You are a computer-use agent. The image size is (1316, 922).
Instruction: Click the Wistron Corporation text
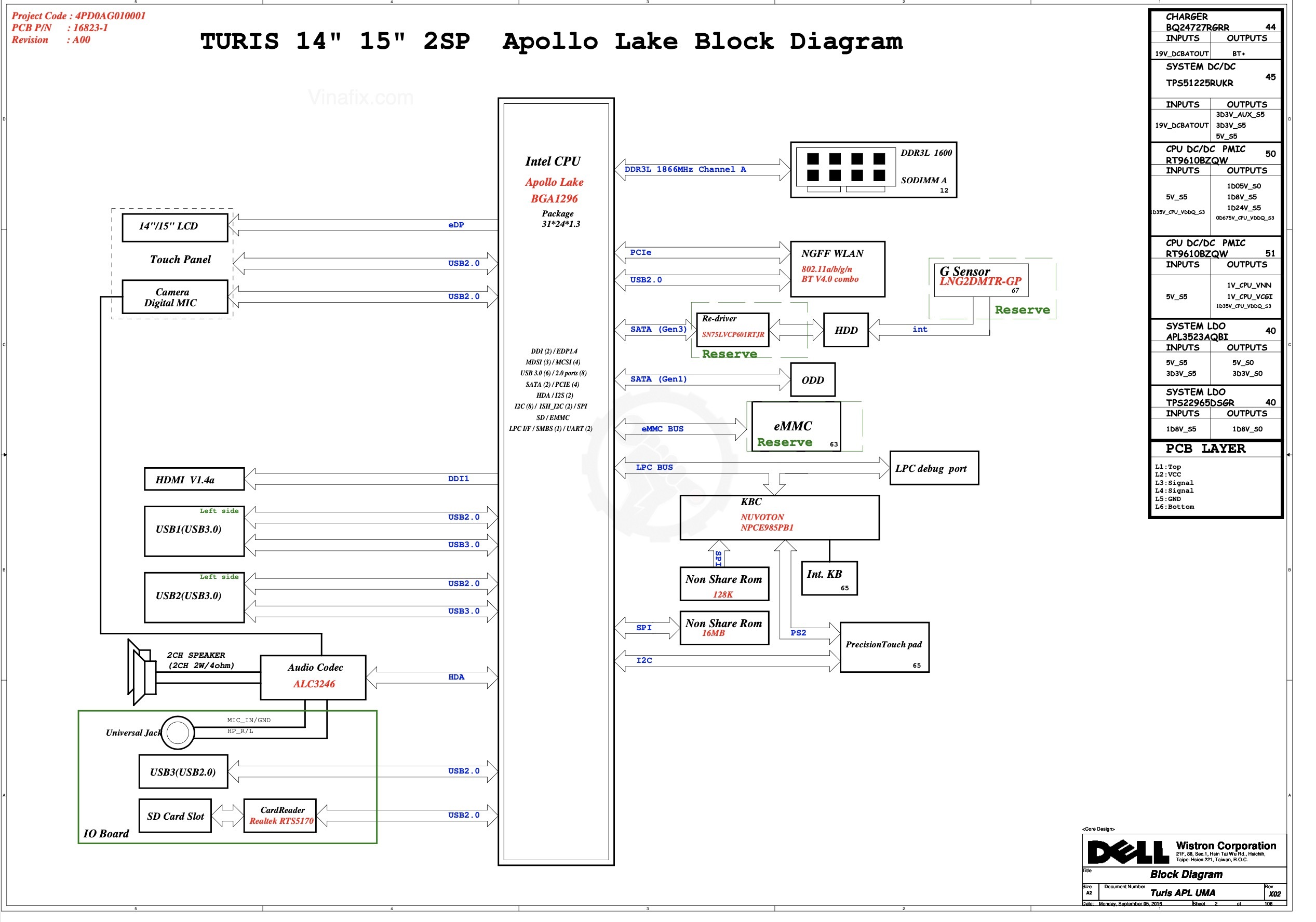pos(1226,845)
